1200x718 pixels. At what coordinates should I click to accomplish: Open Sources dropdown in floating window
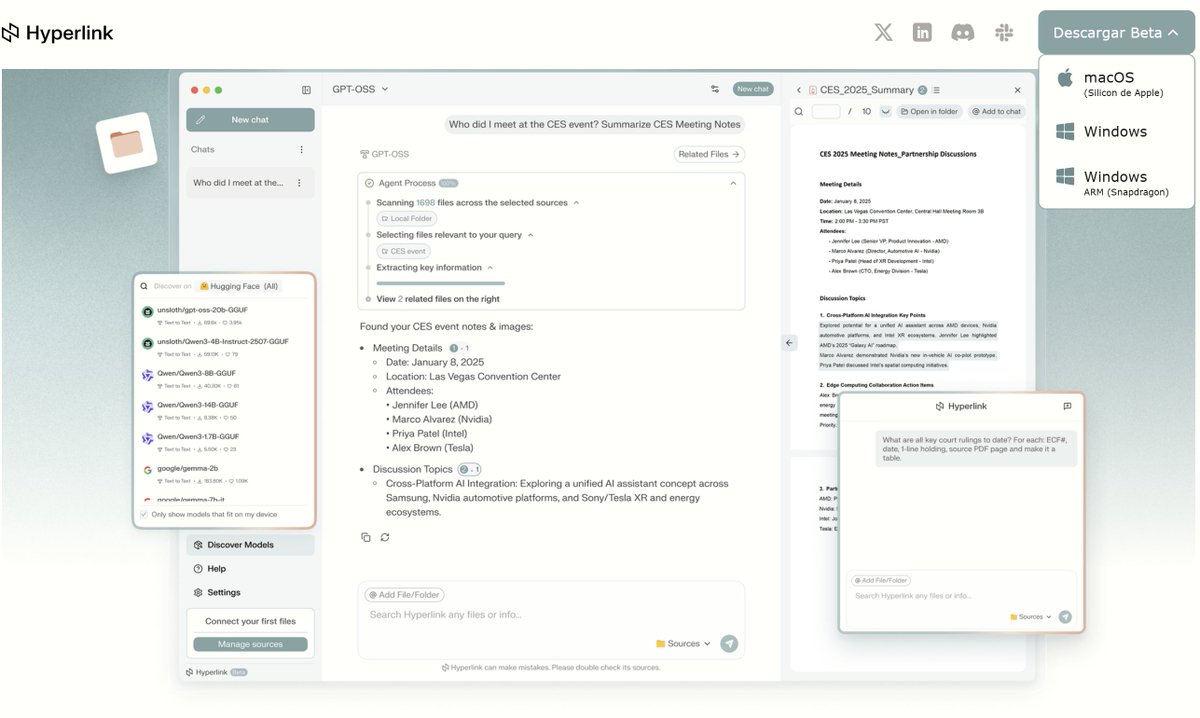pyautogui.click(x=1031, y=617)
